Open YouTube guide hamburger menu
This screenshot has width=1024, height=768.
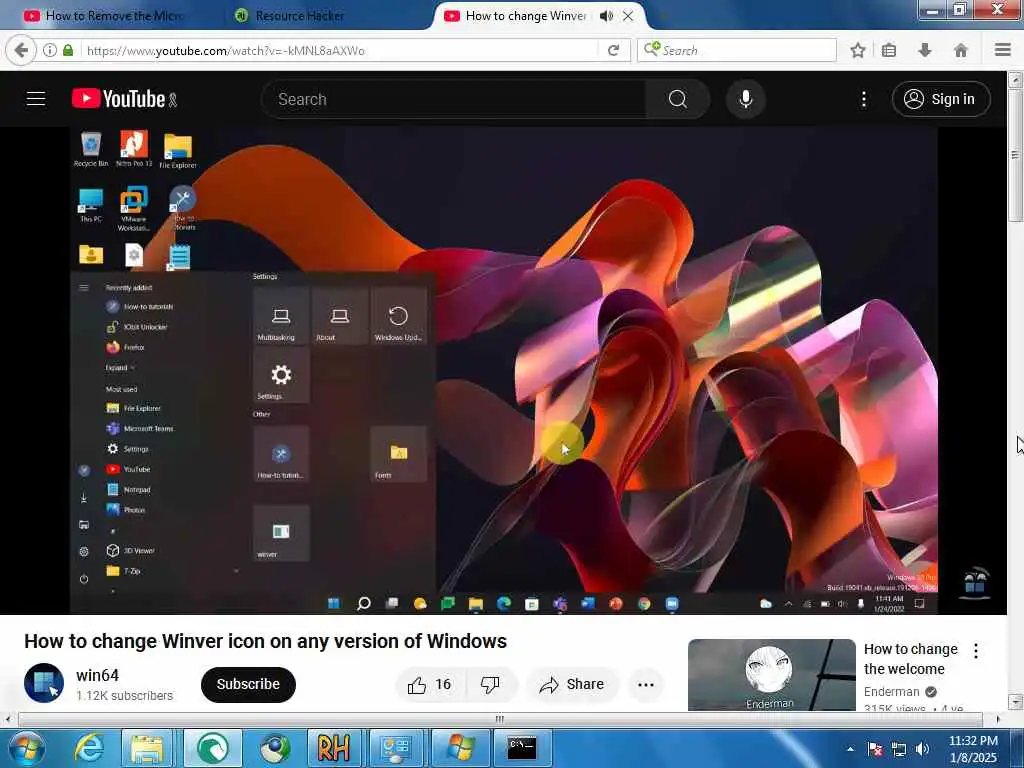tap(36, 99)
